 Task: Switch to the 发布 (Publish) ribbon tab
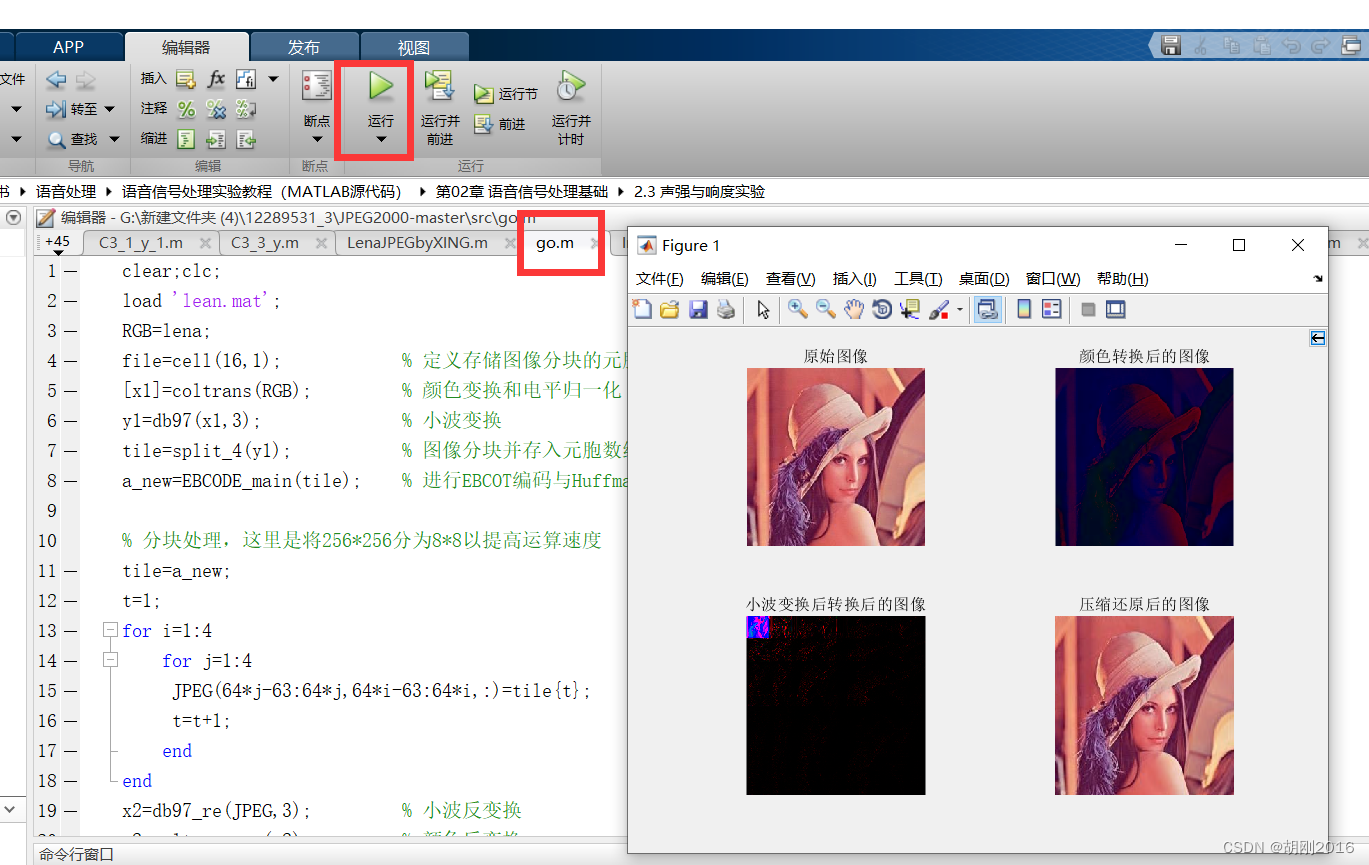(x=304, y=47)
